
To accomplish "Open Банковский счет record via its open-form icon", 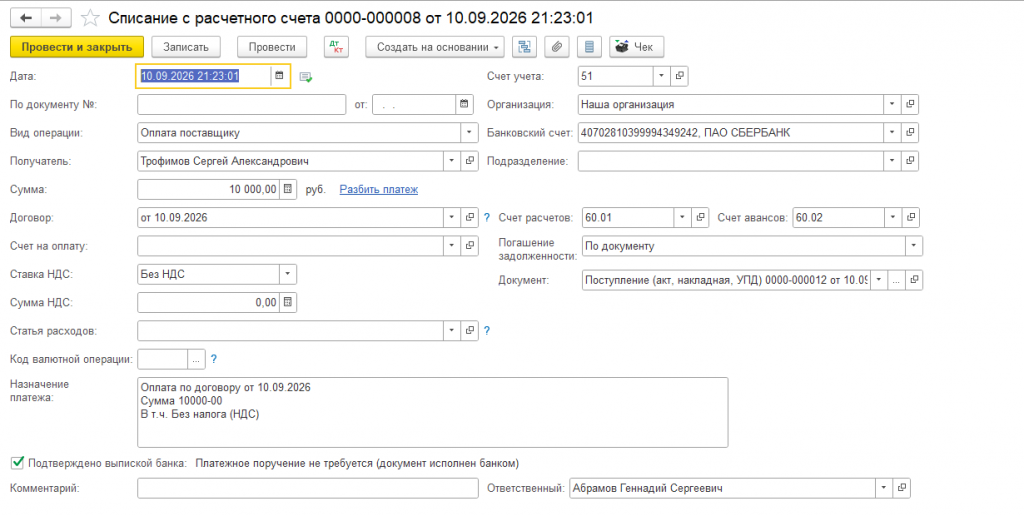I will 910,133.
